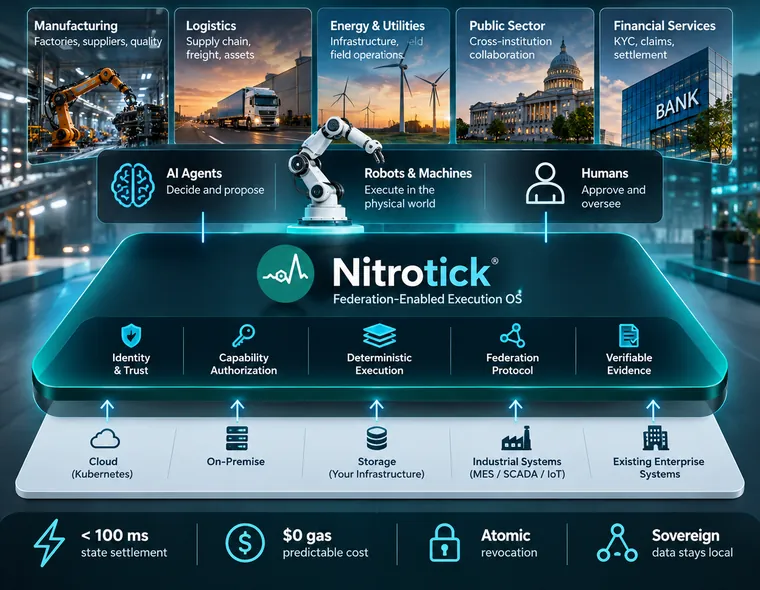Click the "Deterministic Execution" label
The image size is (760, 590).
click(379, 364)
